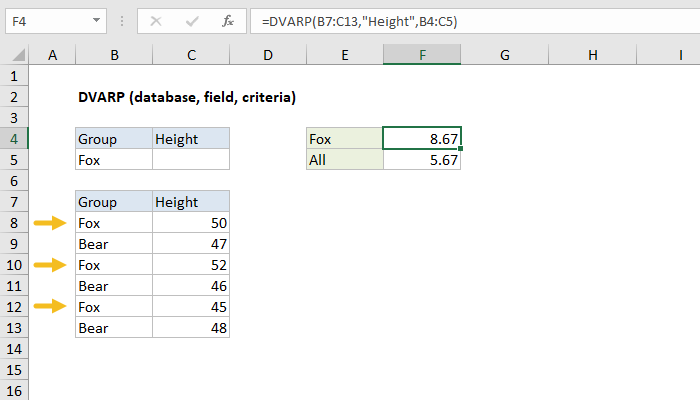Select height value 52
The height and width of the screenshot is (400, 700).
[191, 265]
